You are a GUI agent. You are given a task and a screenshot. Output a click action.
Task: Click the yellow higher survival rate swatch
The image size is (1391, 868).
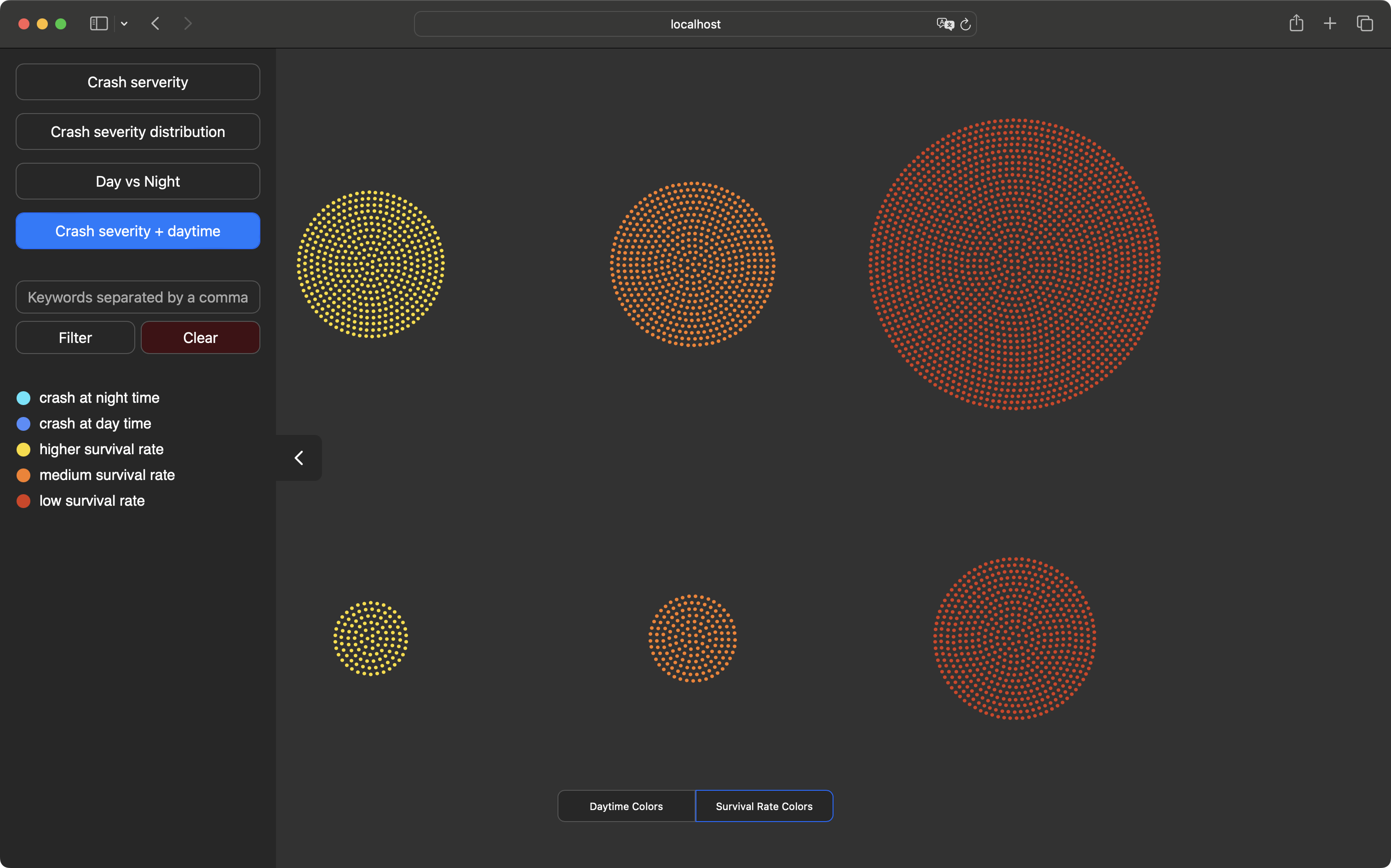pyautogui.click(x=23, y=450)
